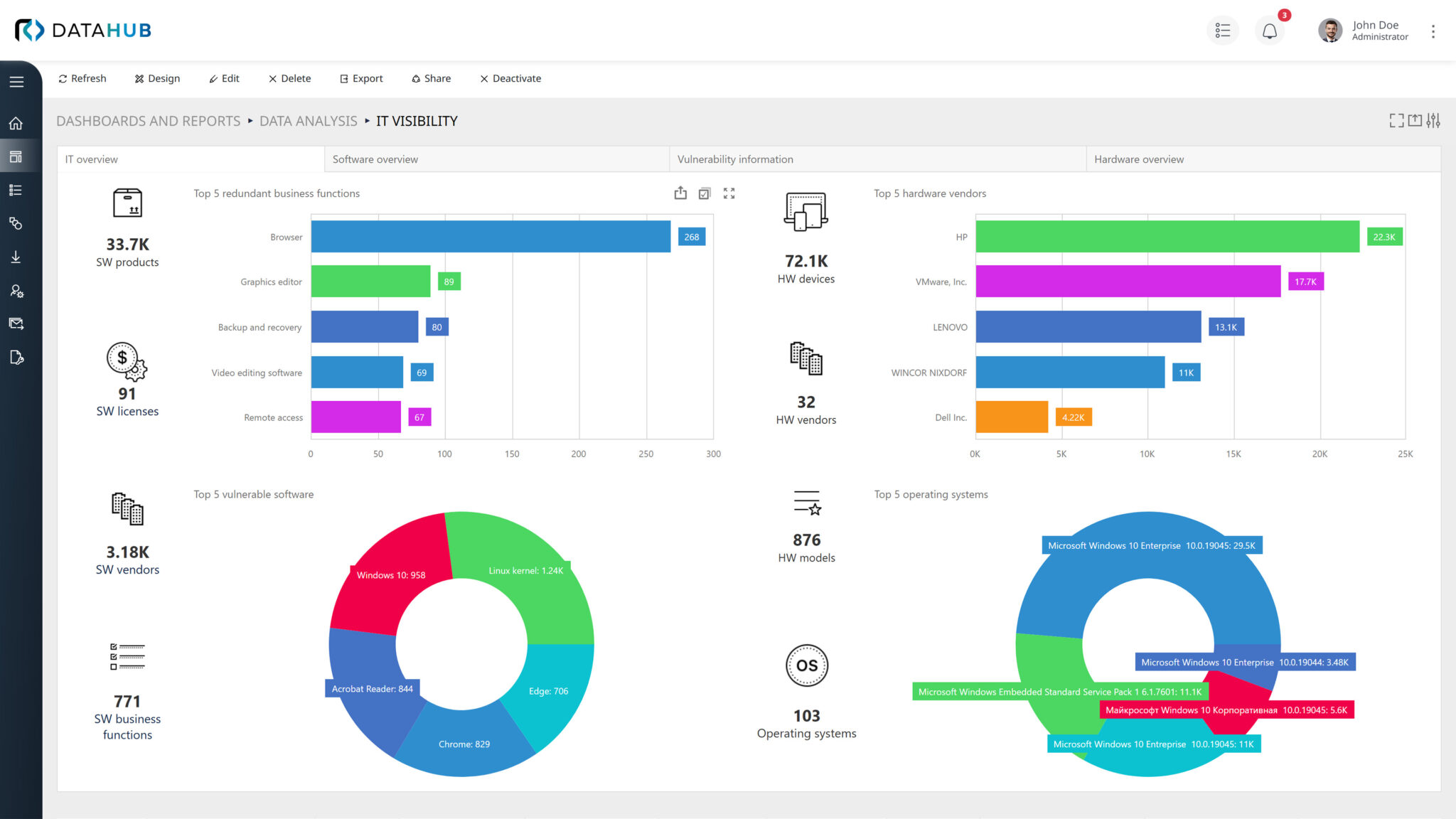The height and width of the screenshot is (819, 1456).
Task: Click Edit in the toolbar
Action: pos(224,78)
